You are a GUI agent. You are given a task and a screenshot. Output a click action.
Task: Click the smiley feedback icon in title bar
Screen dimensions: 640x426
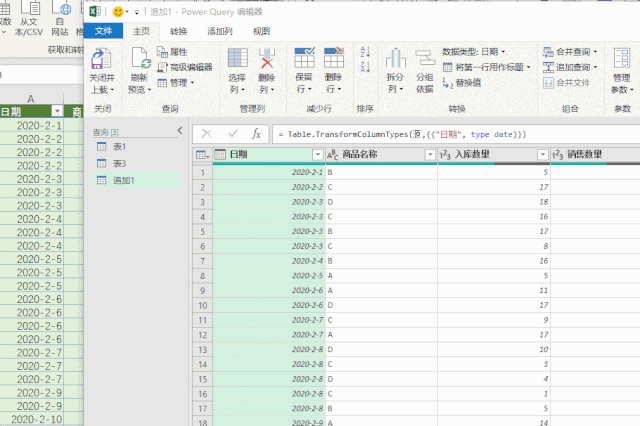tap(118, 12)
